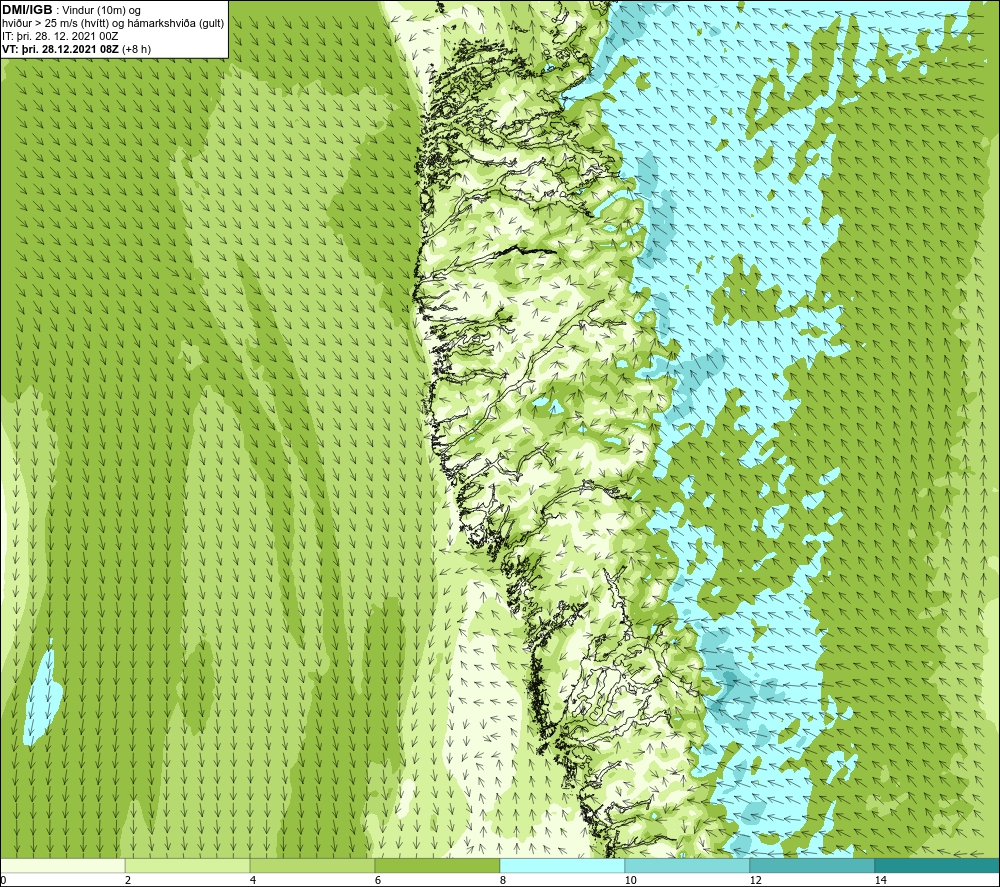Viewport: 1000px width, 887px height.
Task: Click the DMI/IGB title in the legend
Action: [27, 10]
